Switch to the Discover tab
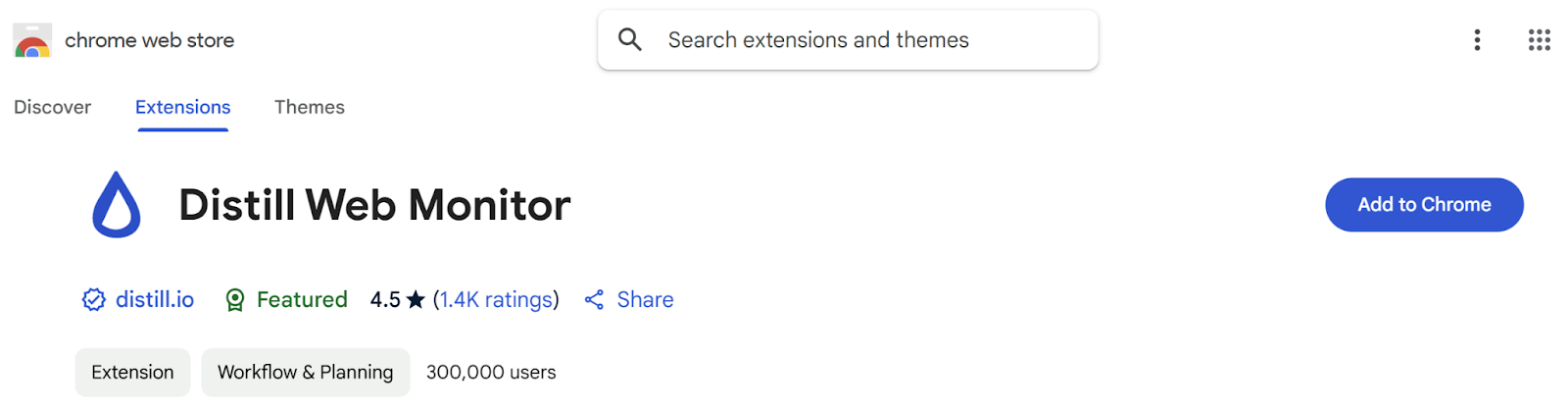Viewport: 1568px width, 409px height. click(52, 107)
